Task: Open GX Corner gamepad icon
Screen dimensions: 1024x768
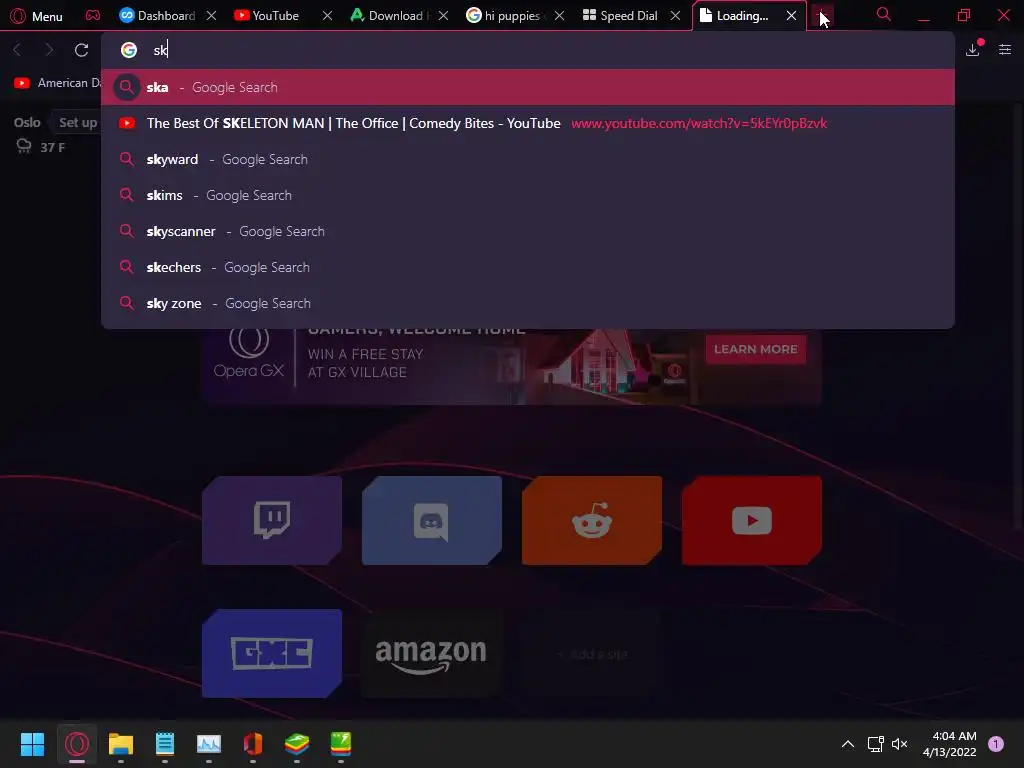Action: click(x=93, y=15)
